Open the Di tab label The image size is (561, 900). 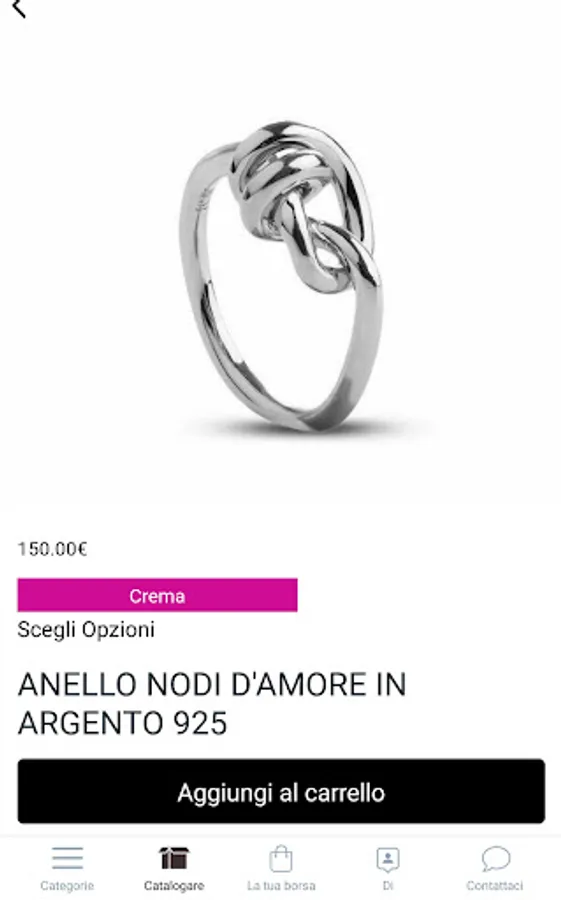388,886
